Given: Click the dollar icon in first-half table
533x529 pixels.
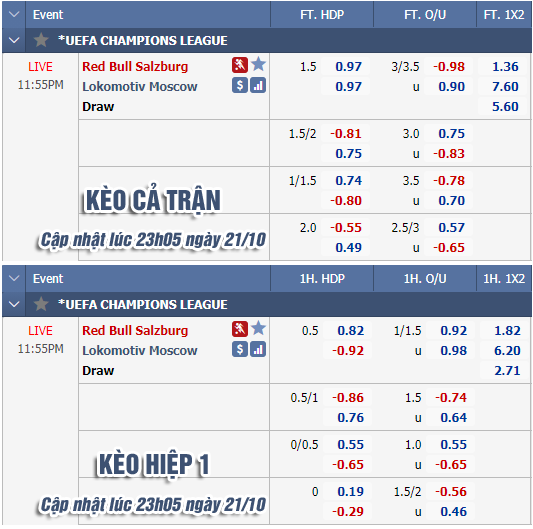Looking at the screenshot, I should tap(240, 349).
